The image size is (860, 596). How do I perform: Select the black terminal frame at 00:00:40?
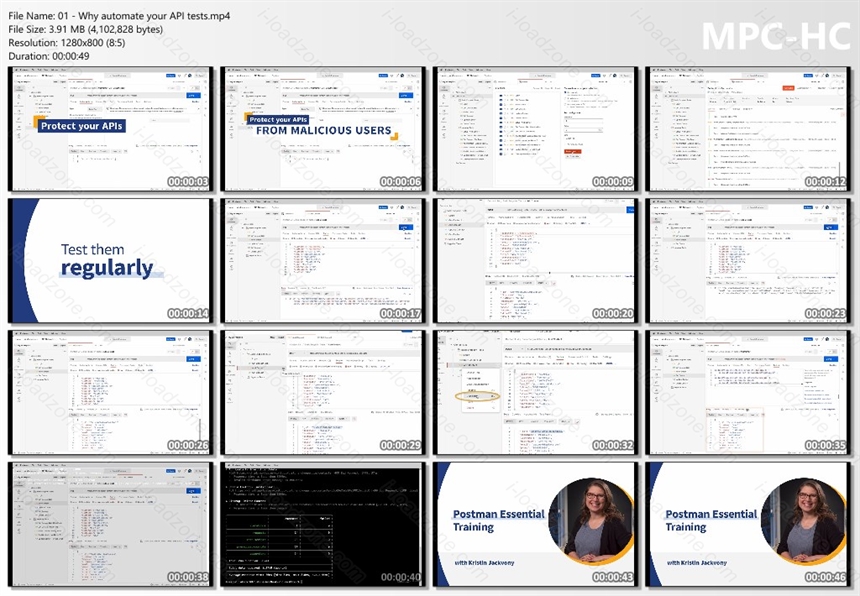(323, 524)
